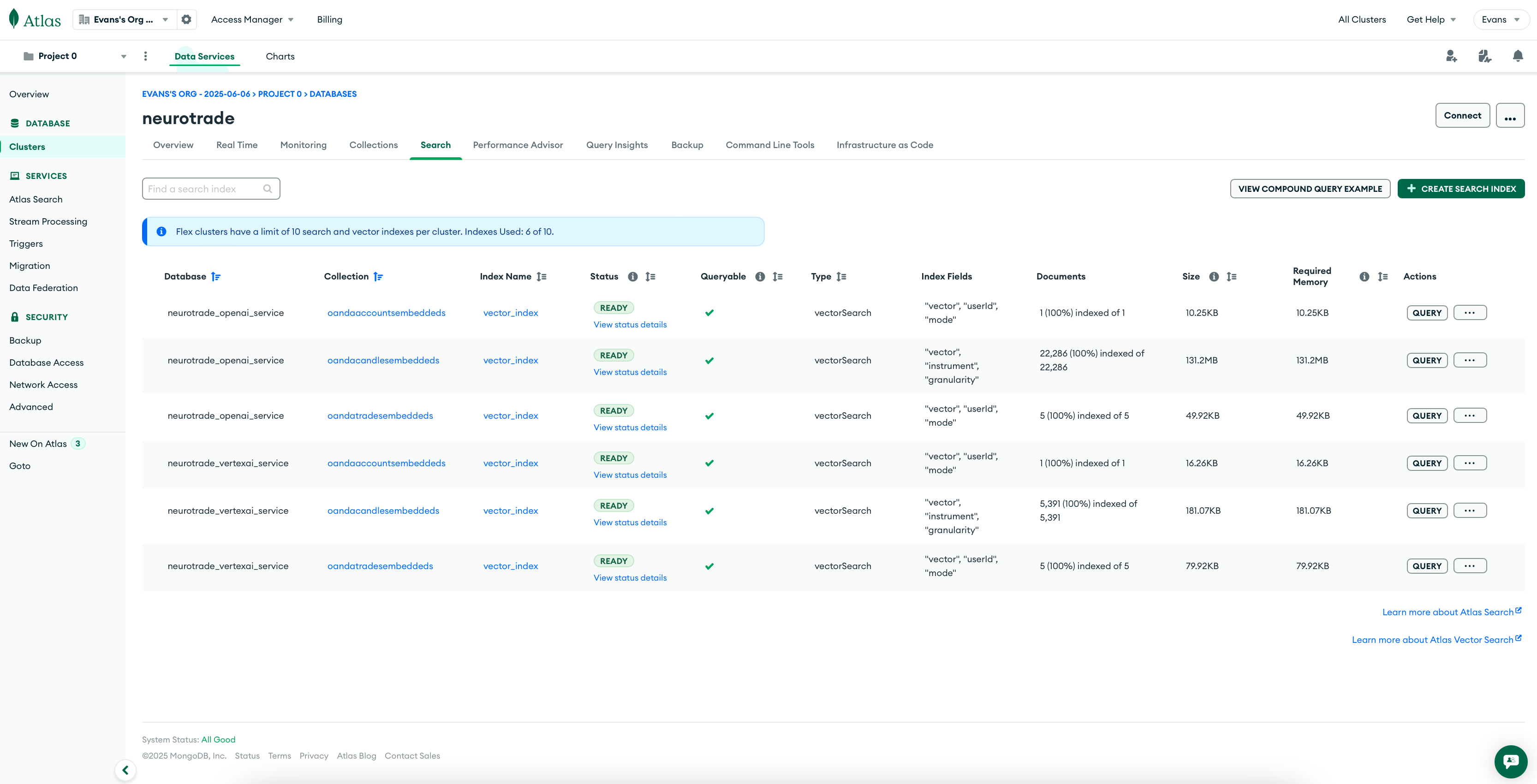
Task: Click the organization settings gear icon
Action: coord(186,20)
